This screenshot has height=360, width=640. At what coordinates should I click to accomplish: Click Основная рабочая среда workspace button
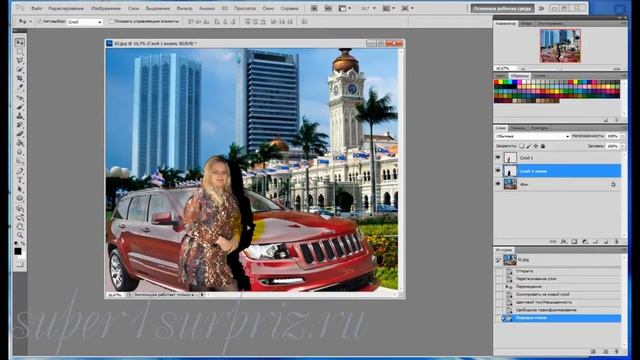click(x=502, y=8)
